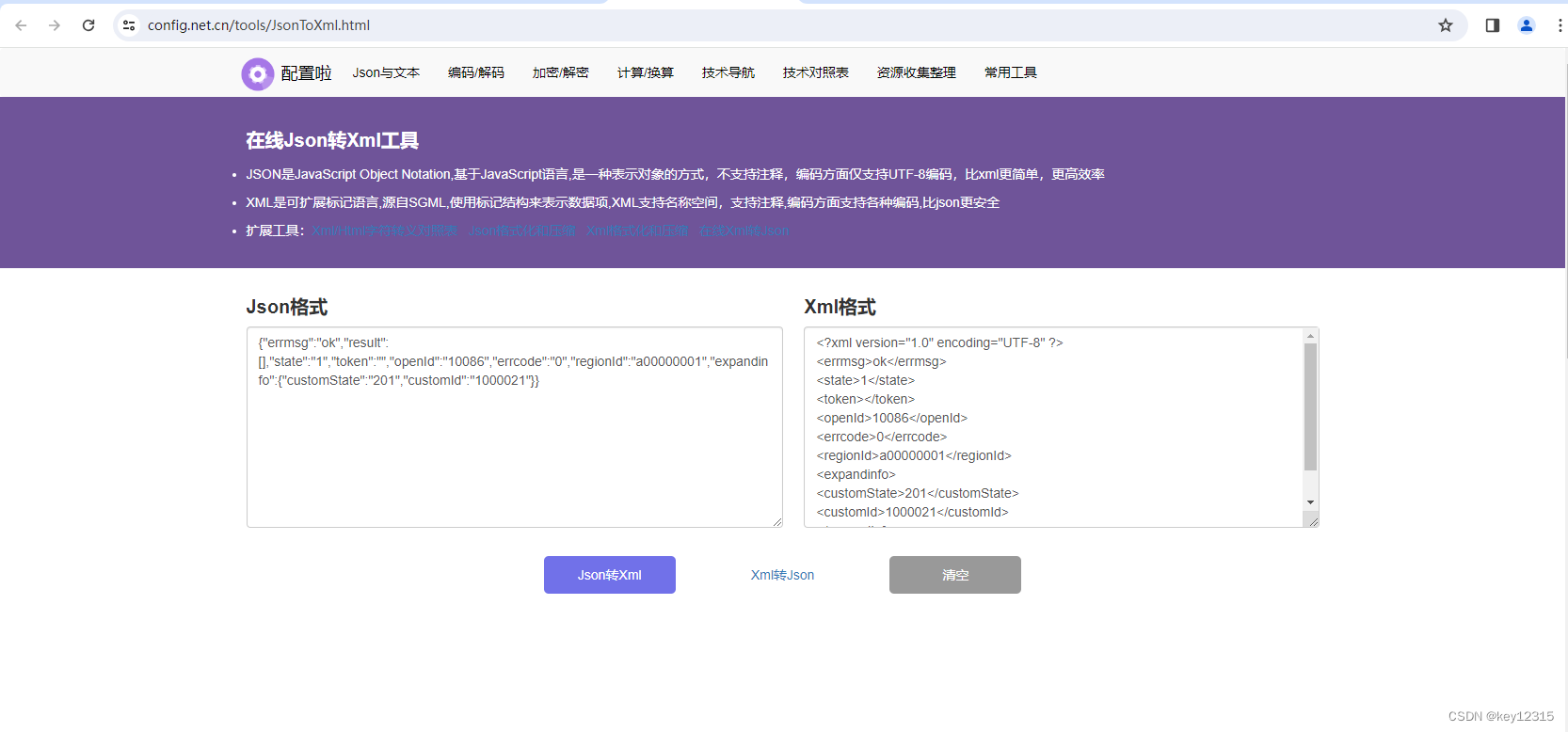This screenshot has height=732, width=1568.
Task: Toggle the browser side panel
Action: 1493,25
